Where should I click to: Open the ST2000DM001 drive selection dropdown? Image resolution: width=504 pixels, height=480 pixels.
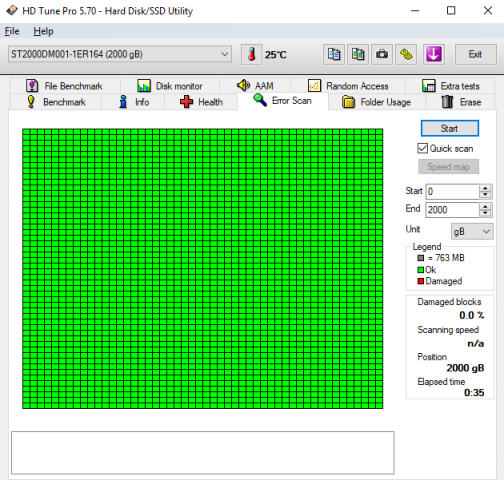coord(120,54)
